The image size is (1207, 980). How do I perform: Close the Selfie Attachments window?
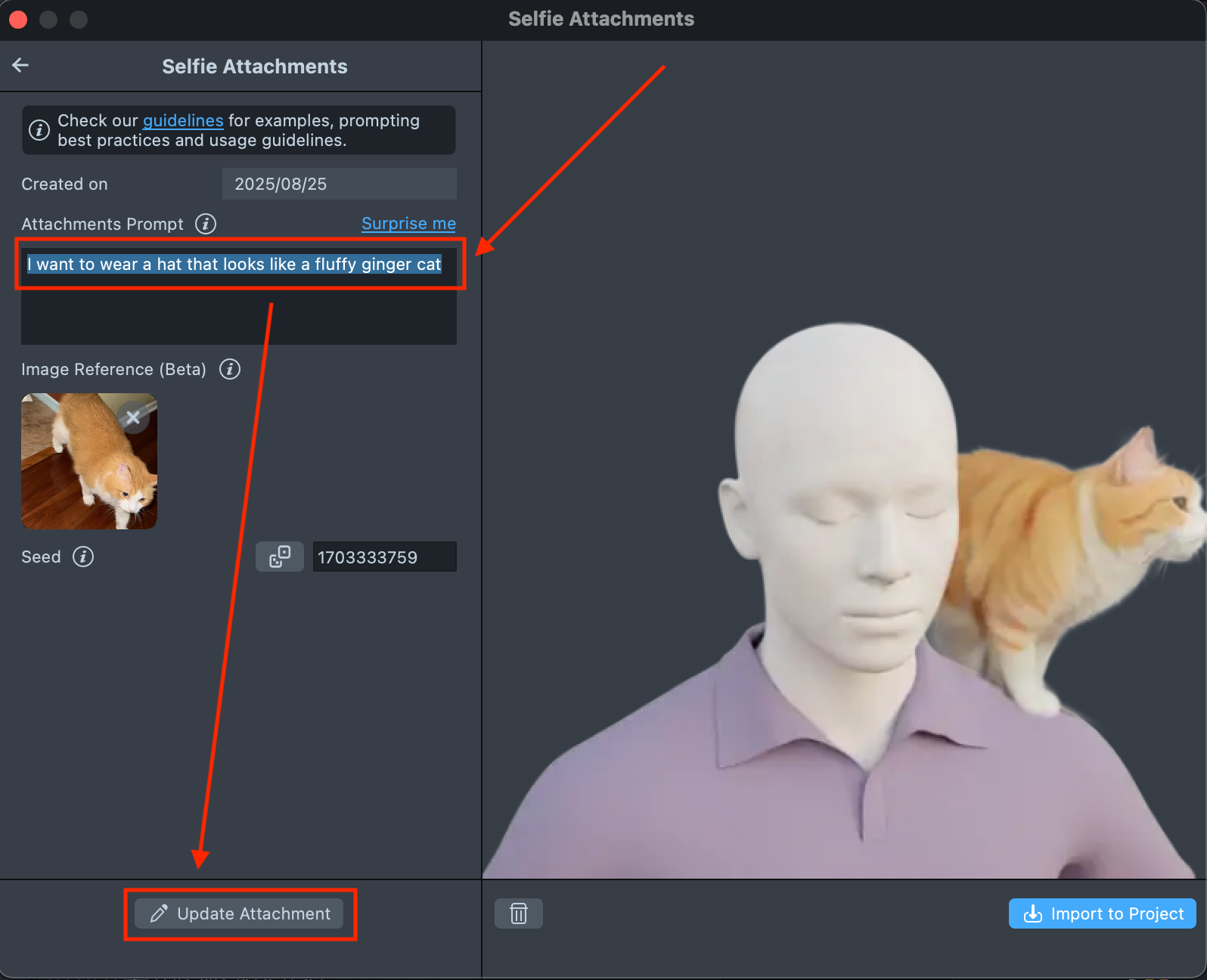pos(18,20)
